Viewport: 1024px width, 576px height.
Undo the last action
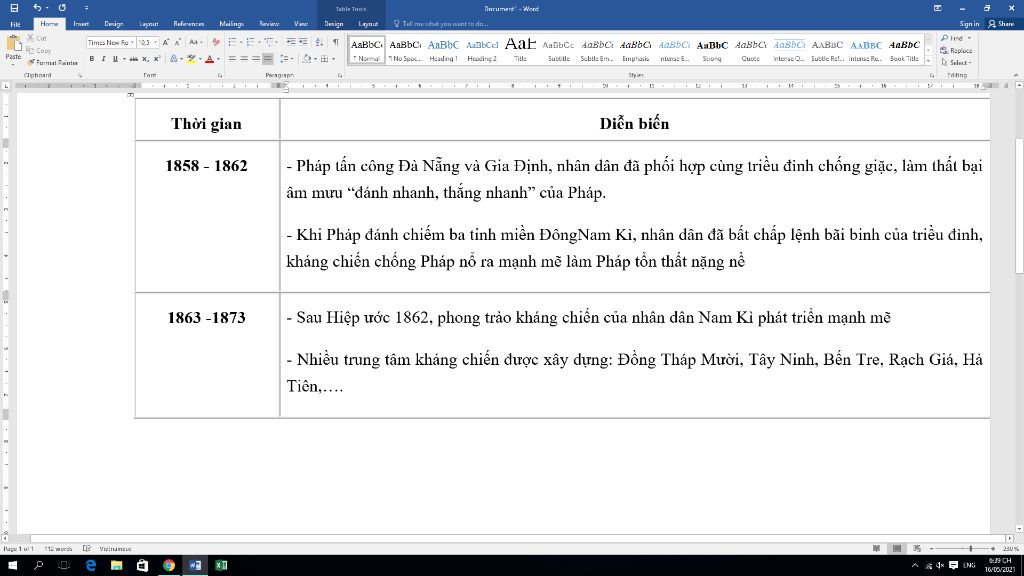37,8
